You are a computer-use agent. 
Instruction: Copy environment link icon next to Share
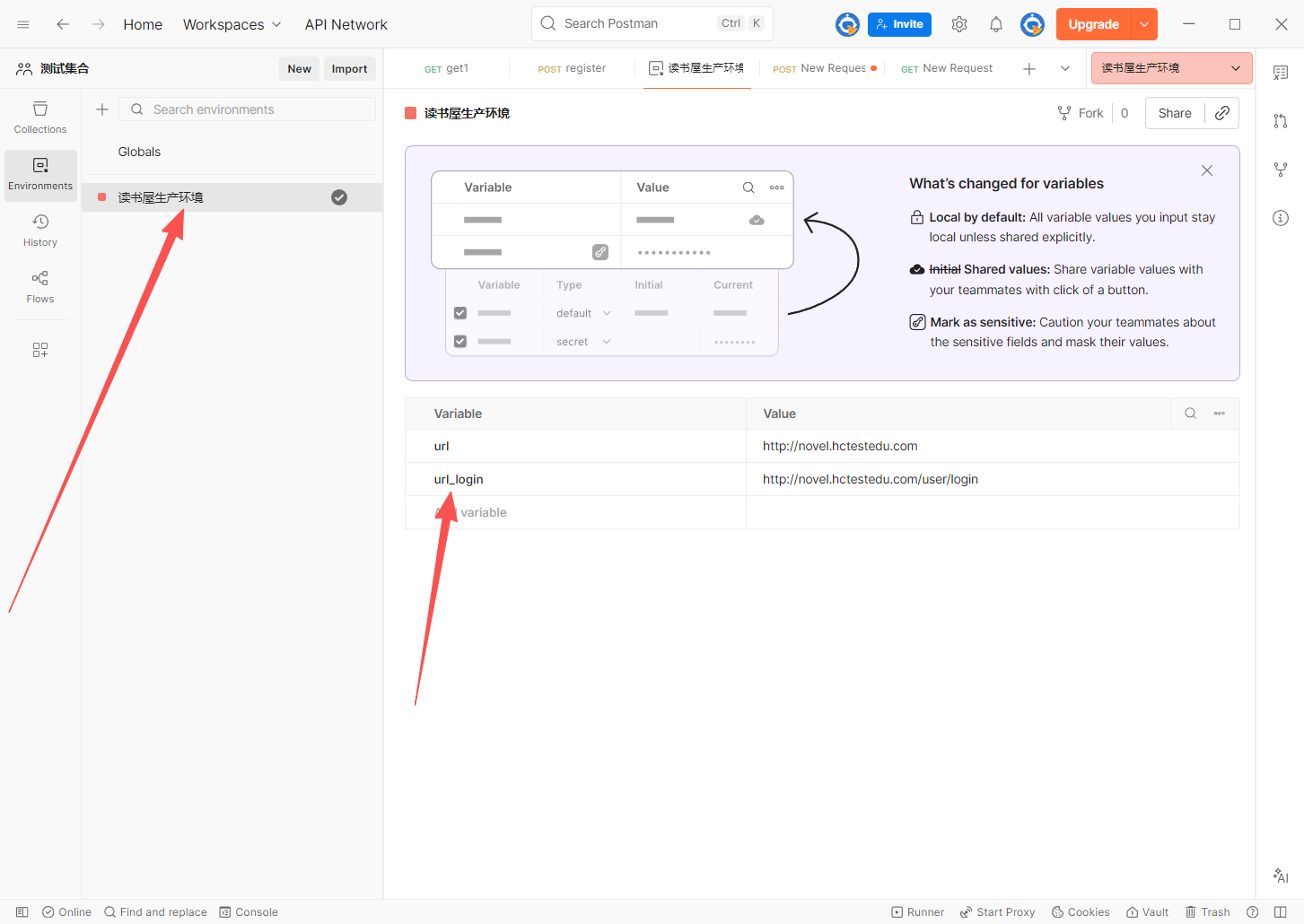click(1222, 113)
